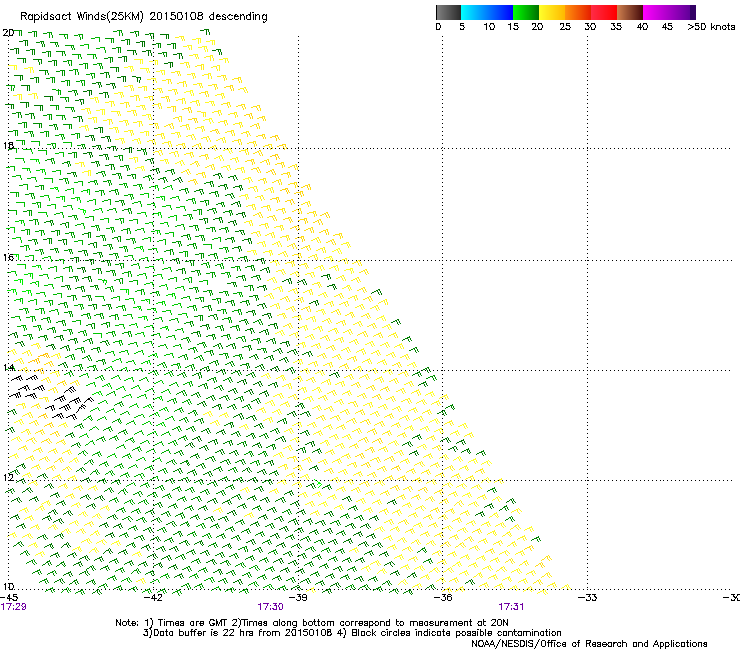Click the blue 10-15 knots legend color
740x650 pixels.
tap(500, 12)
